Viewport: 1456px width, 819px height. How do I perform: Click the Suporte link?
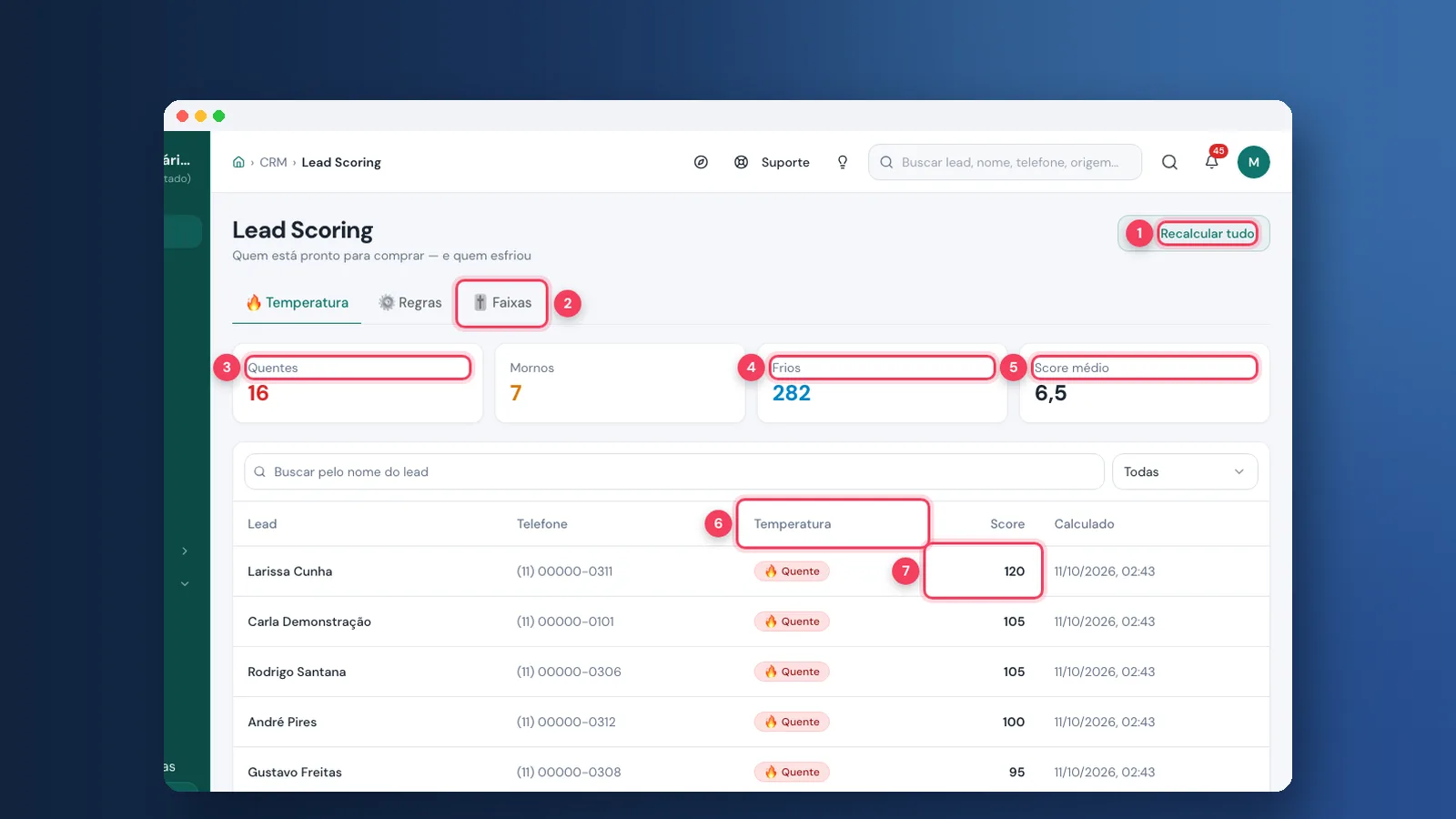pos(785,162)
